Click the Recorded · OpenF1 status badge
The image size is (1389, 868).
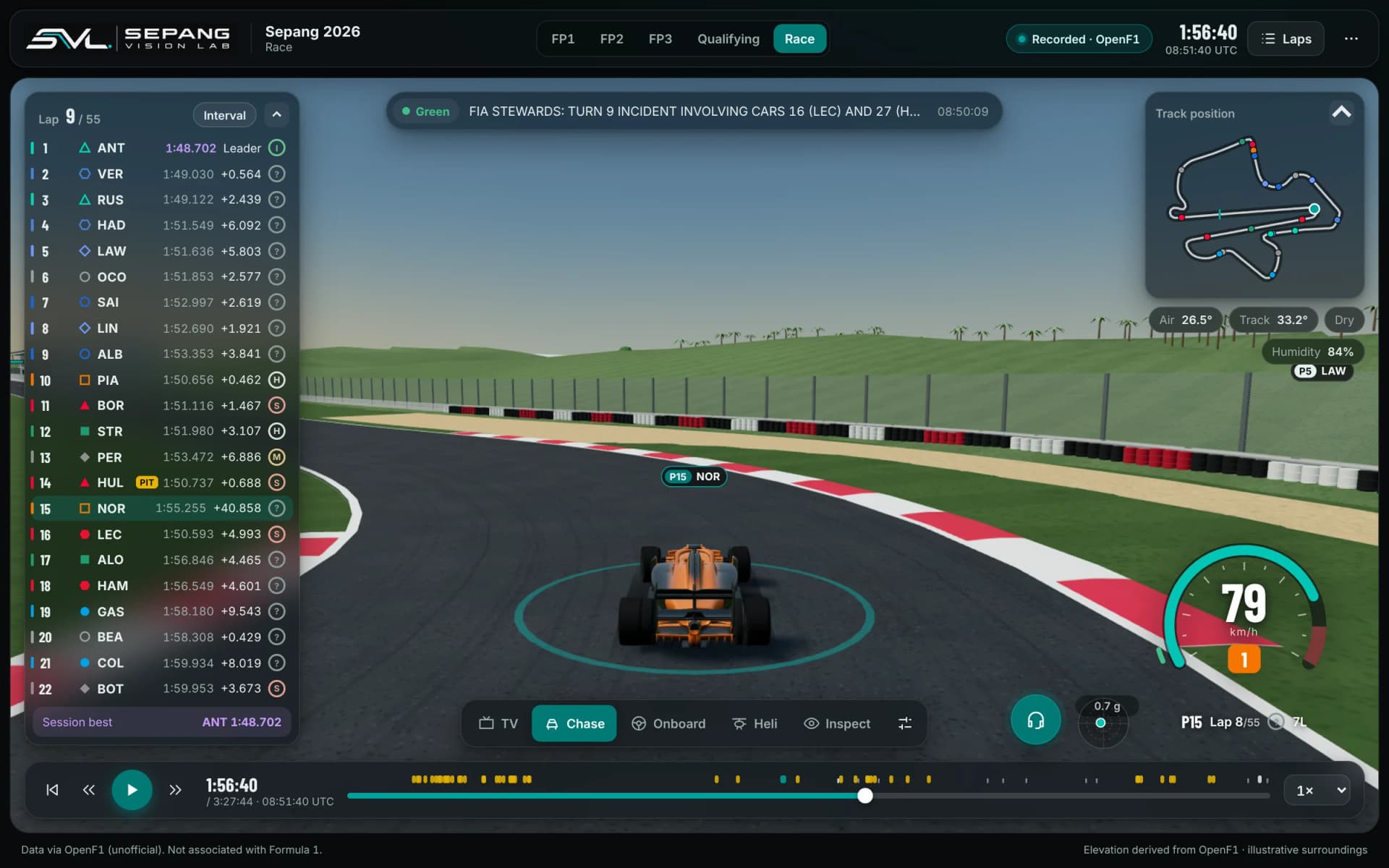click(1079, 39)
